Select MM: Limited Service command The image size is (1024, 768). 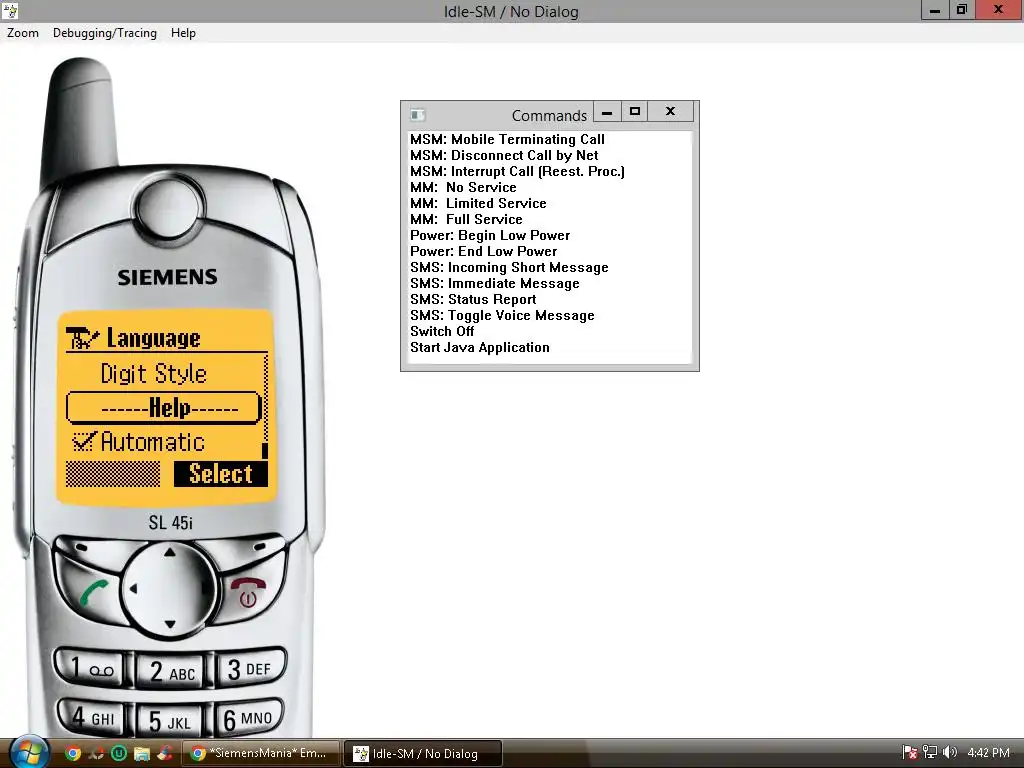click(x=478, y=203)
